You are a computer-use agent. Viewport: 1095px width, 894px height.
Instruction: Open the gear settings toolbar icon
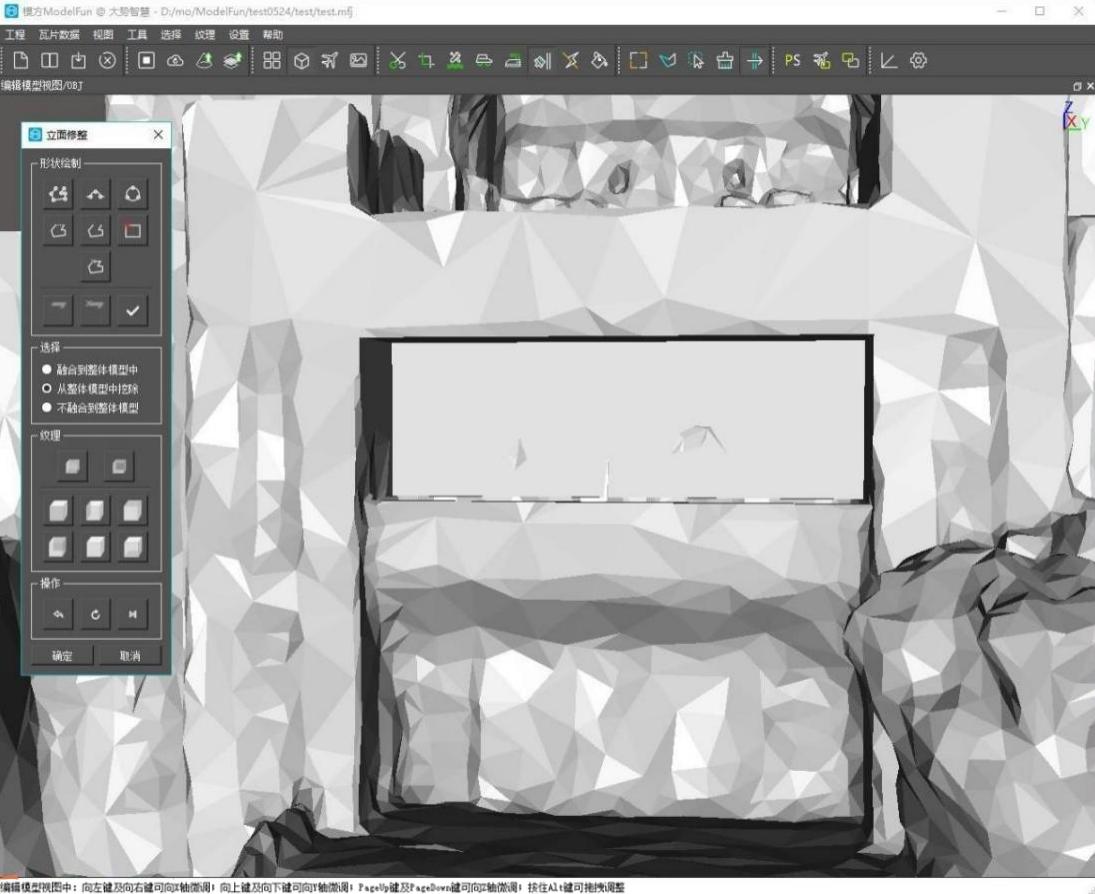(918, 61)
